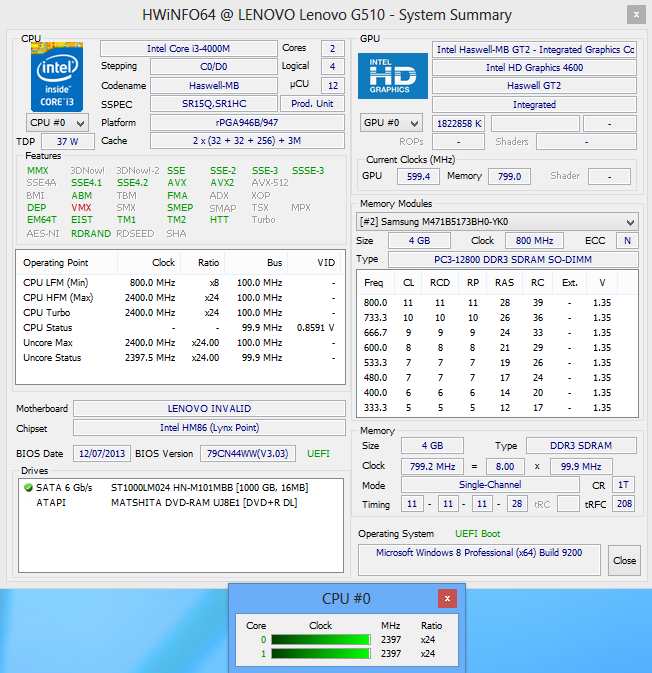Screen dimensions: 652x673
Task: Click the 1822858 K GPU memory field
Action: 458,124
